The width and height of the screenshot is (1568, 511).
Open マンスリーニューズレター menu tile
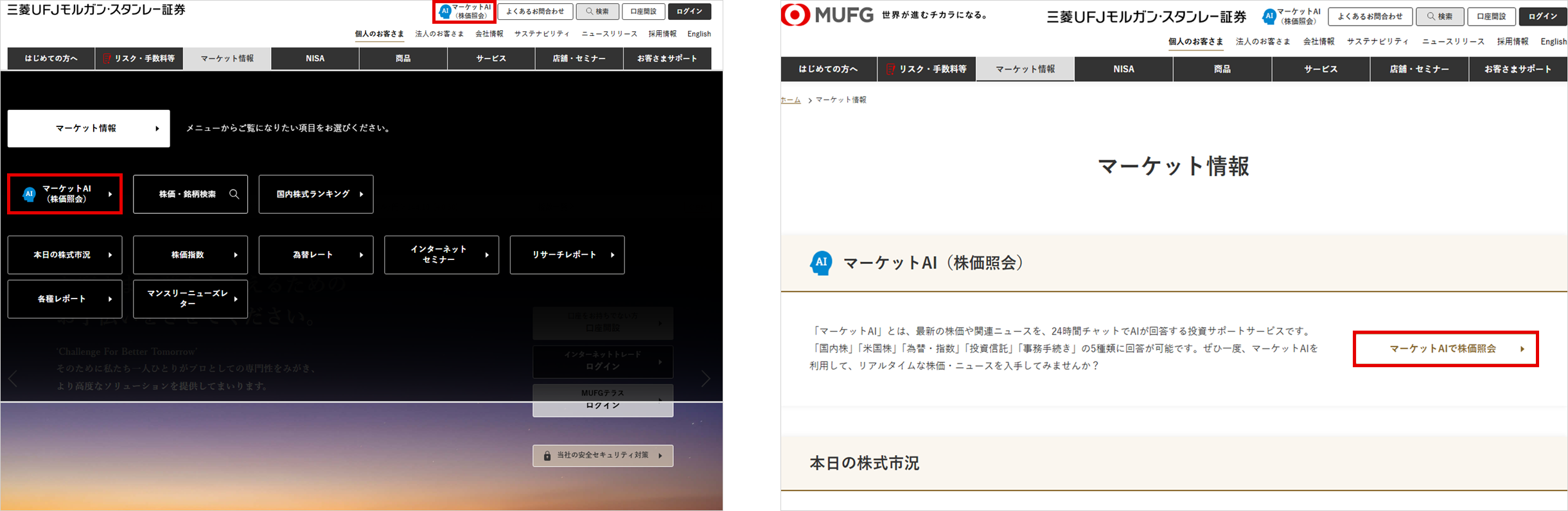pos(190,299)
